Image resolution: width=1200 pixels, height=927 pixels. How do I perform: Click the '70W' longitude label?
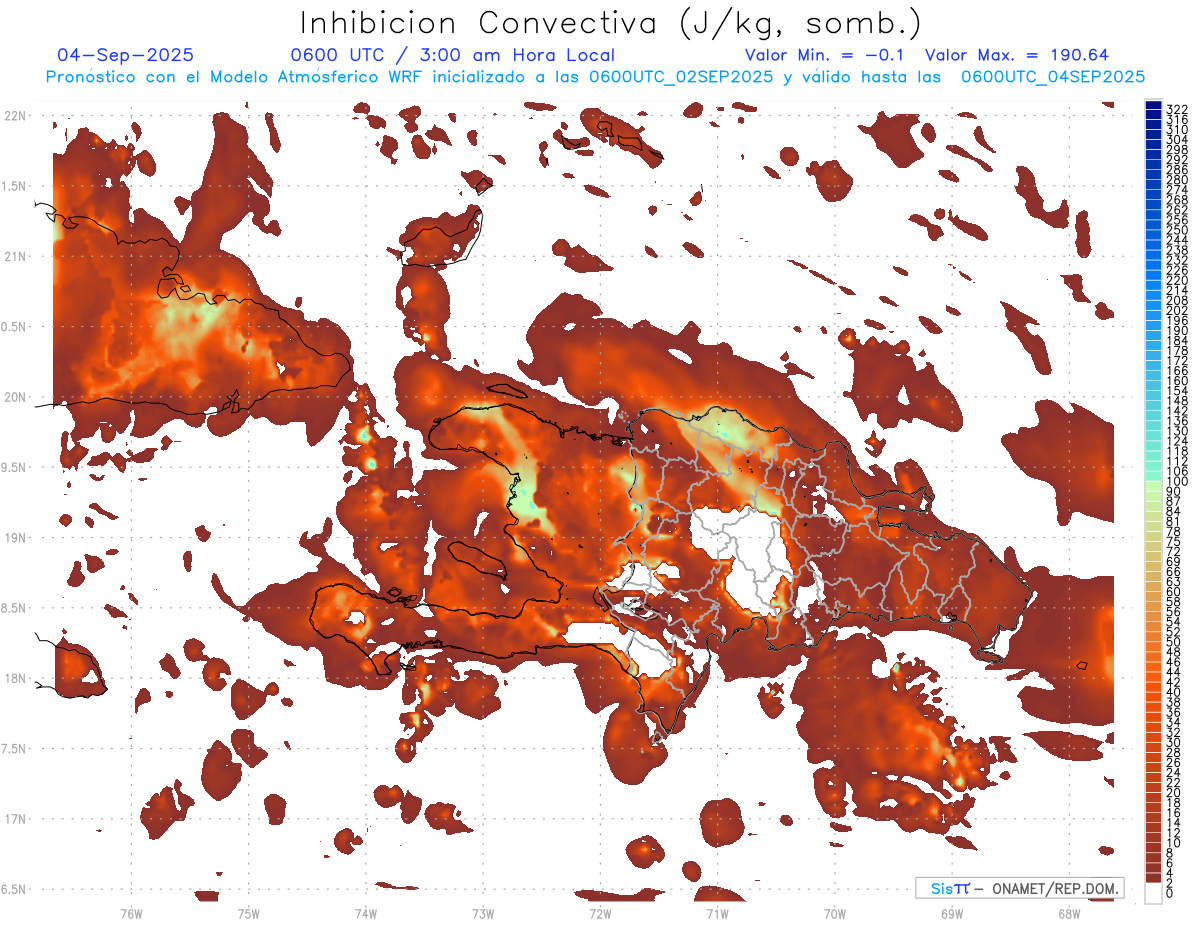tap(835, 914)
